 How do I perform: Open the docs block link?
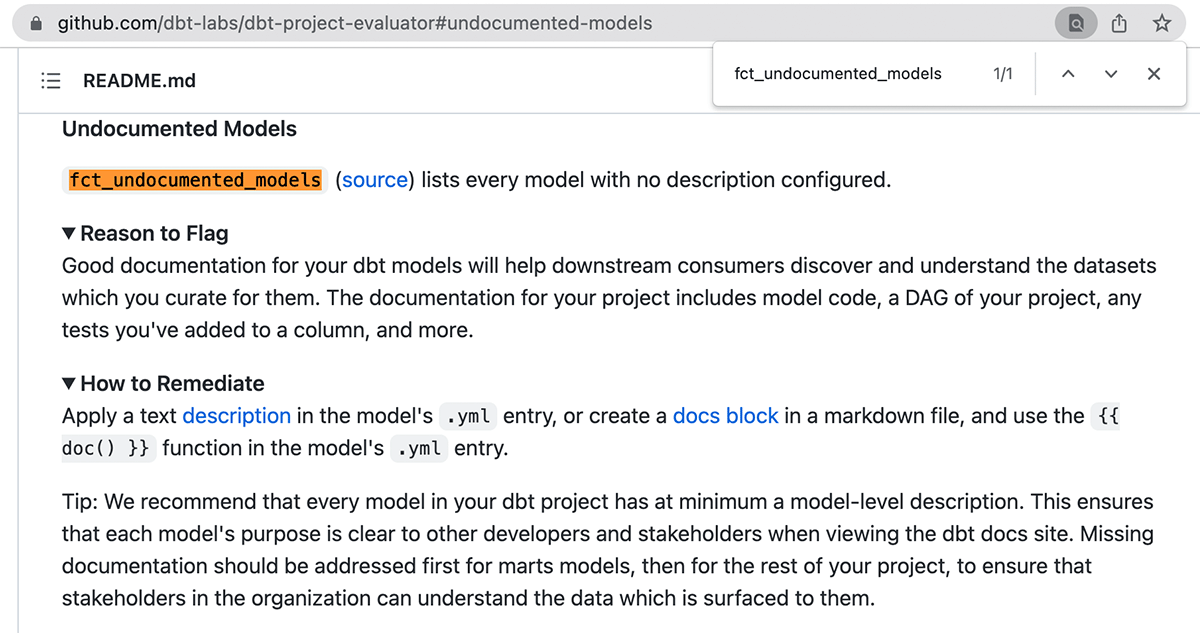725,415
